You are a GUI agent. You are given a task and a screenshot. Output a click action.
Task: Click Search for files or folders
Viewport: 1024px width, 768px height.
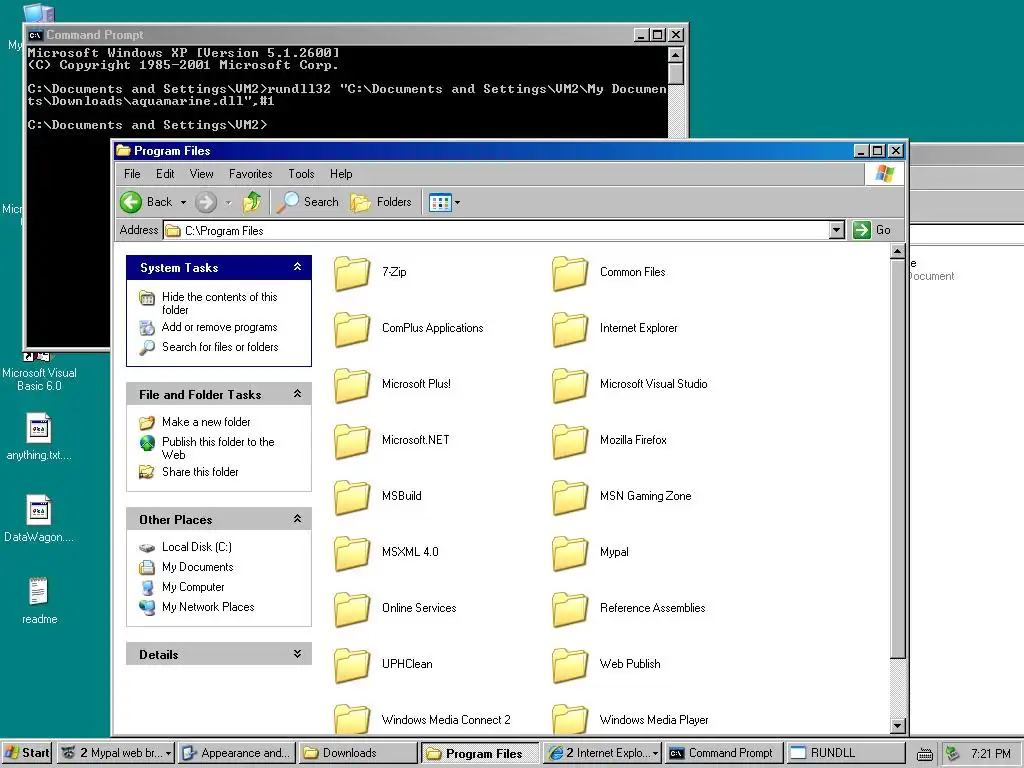pos(220,347)
